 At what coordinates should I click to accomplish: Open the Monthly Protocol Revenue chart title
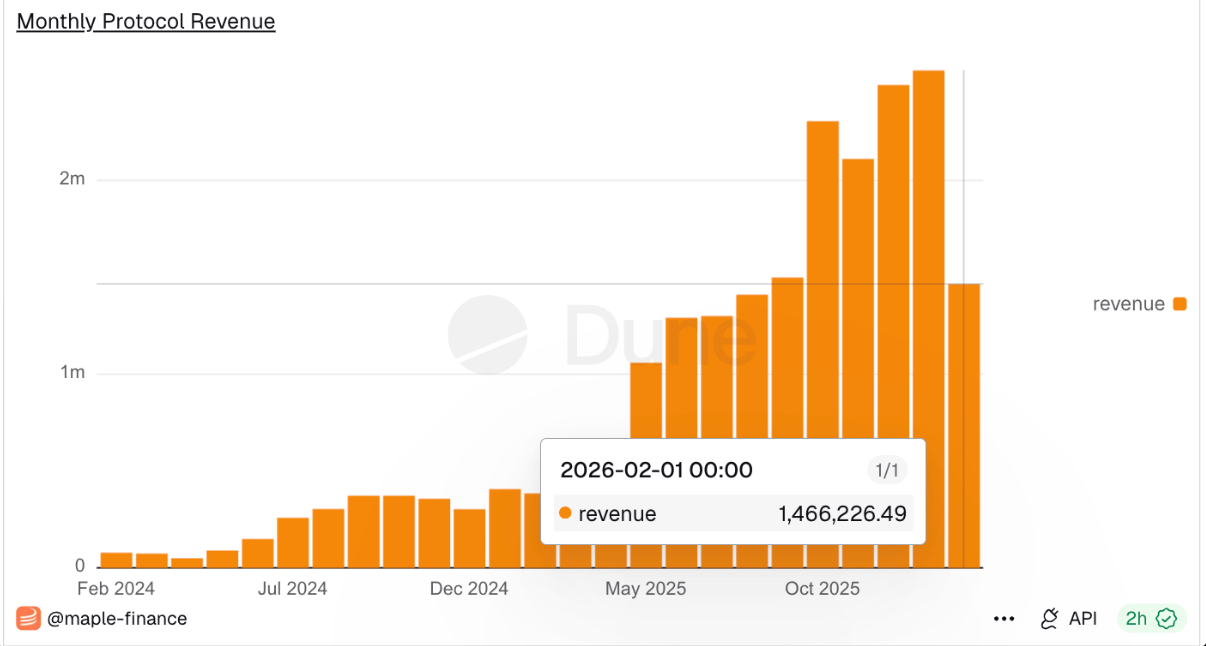coord(146,21)
